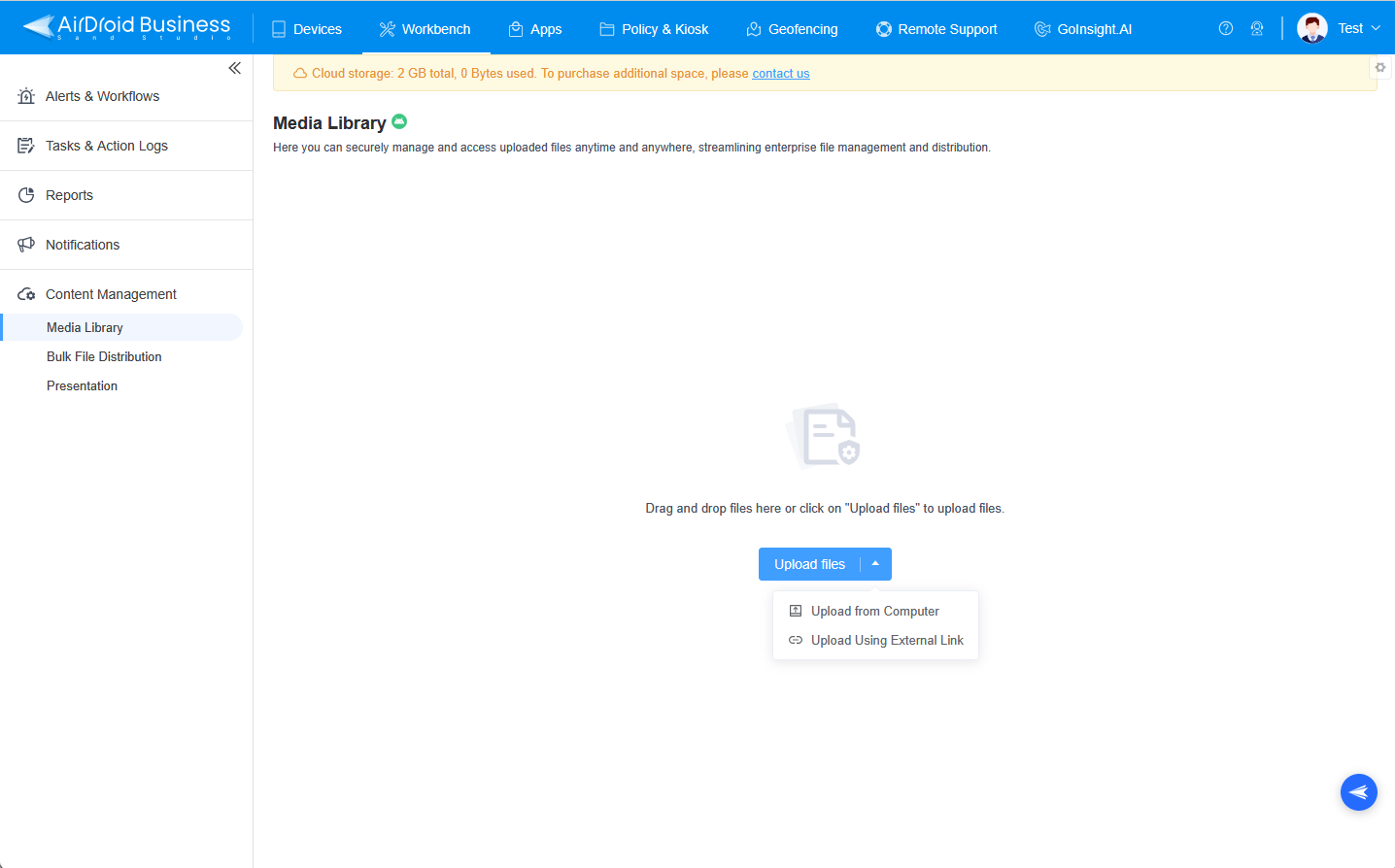Click the contact us link in the banner
This screenshot has width=1395, height=868.
pos(780,73)
